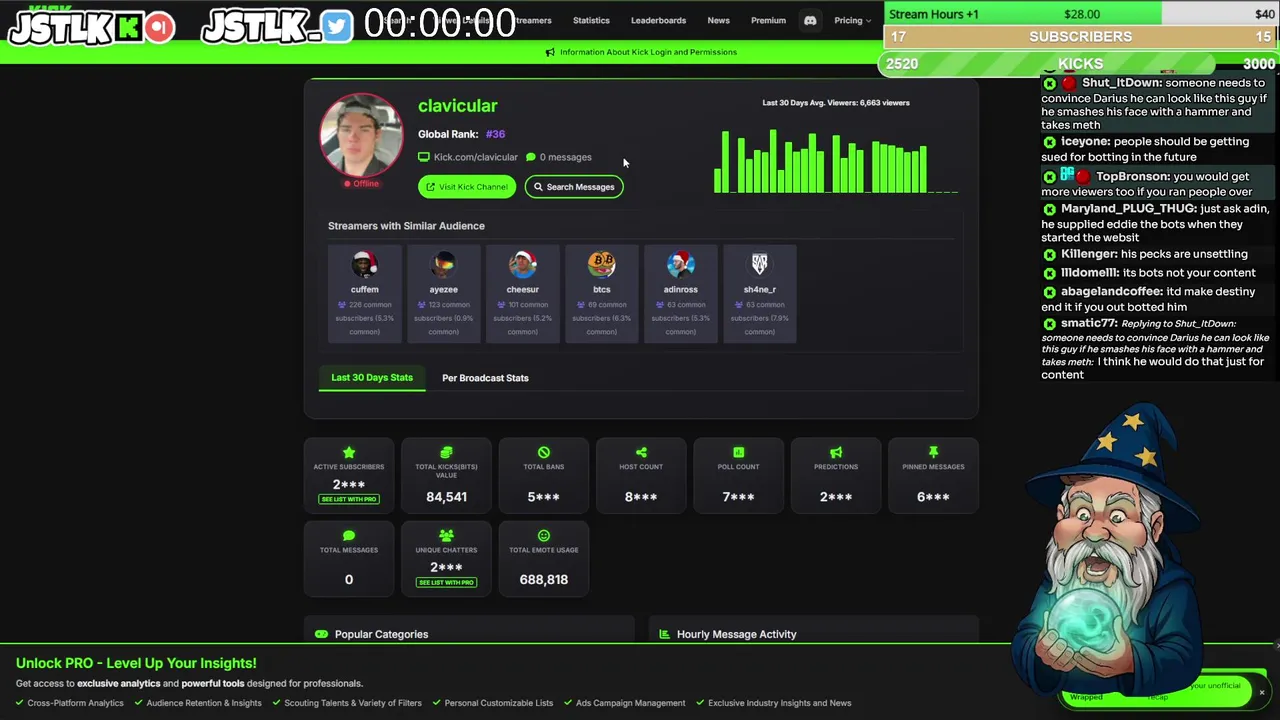Screen dimensions: 1280x720
Task: Click the 84,541 total kicks value
Action: (446, 497)
